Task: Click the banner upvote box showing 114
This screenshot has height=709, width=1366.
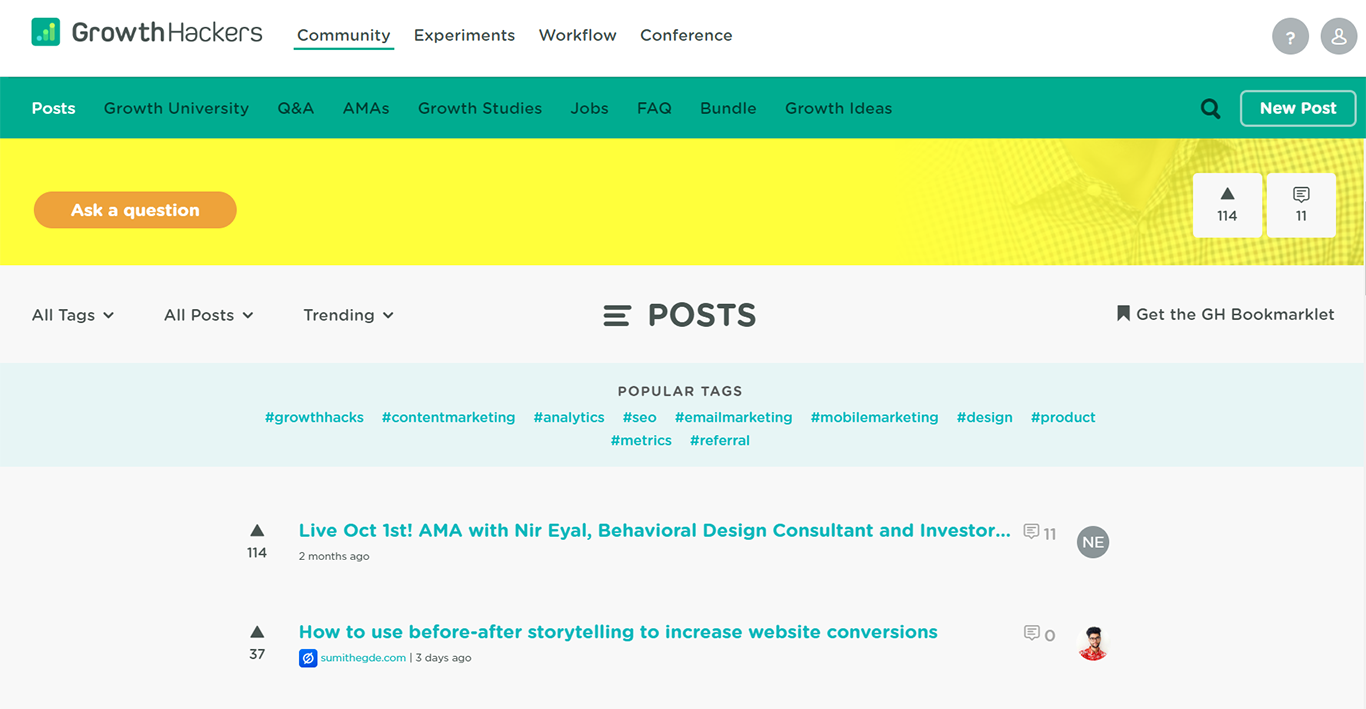Action: [x=1227, y=205]
